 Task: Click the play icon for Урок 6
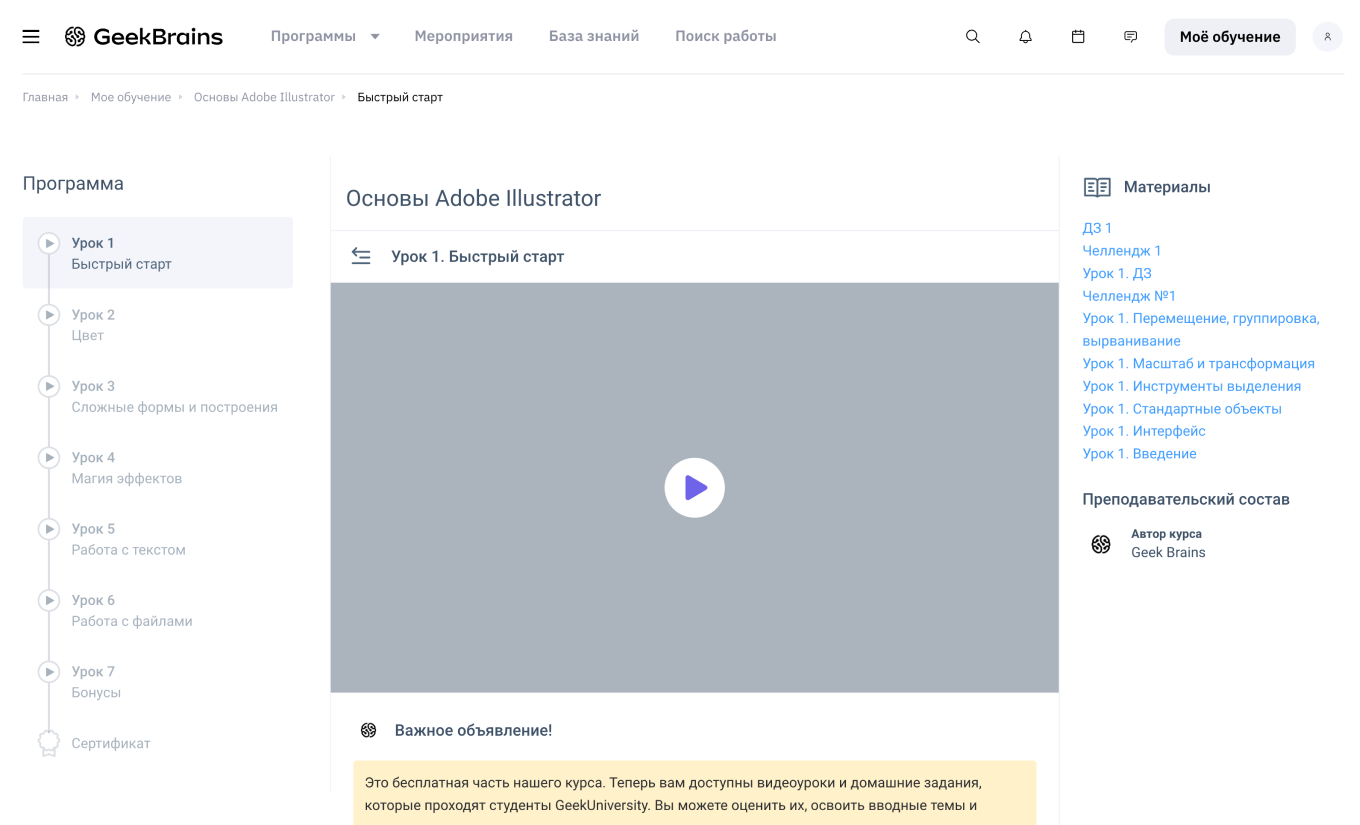point(49,600)
